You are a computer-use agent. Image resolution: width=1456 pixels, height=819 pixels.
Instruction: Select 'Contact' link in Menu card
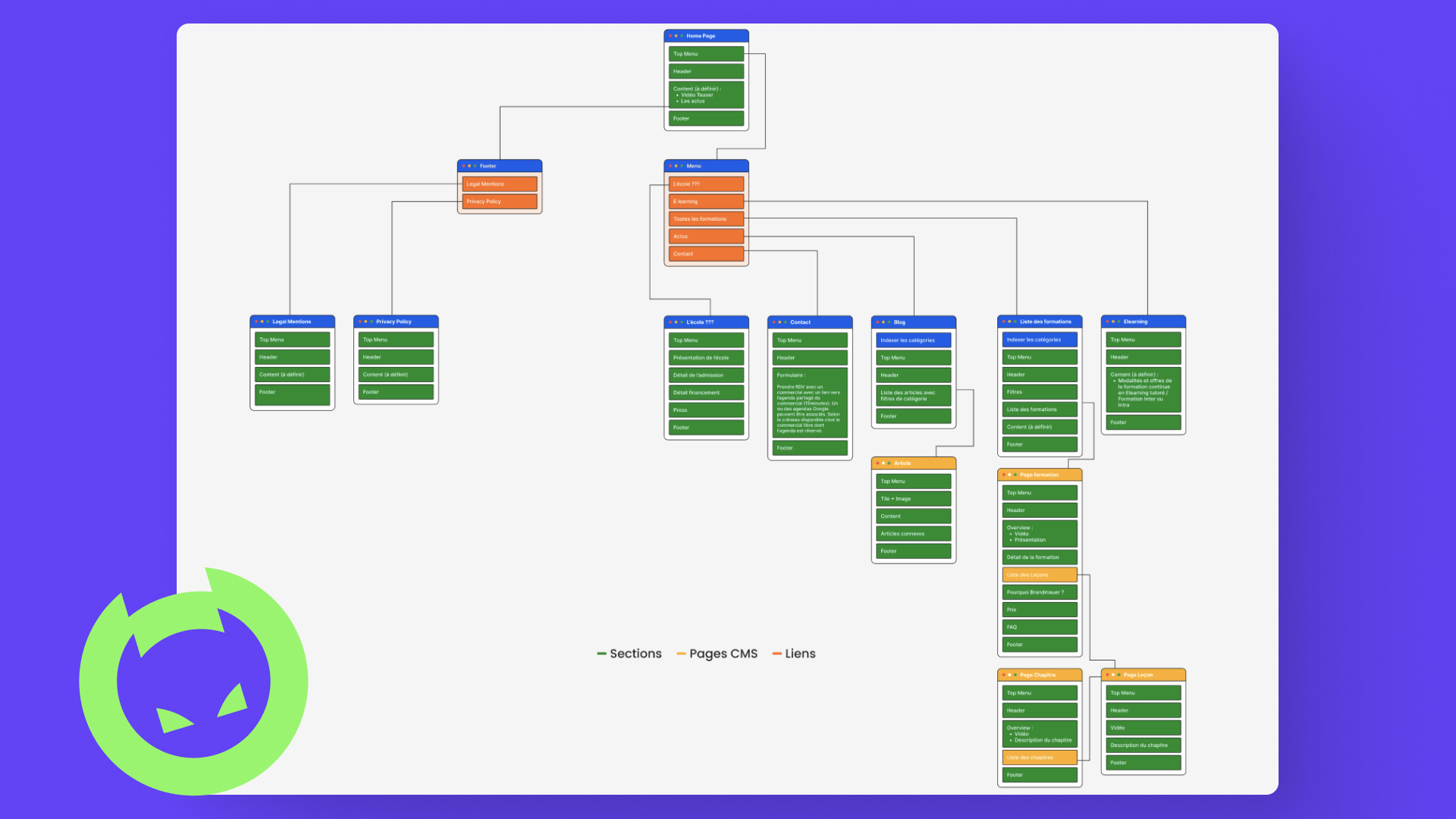click(x=706, y=254)
